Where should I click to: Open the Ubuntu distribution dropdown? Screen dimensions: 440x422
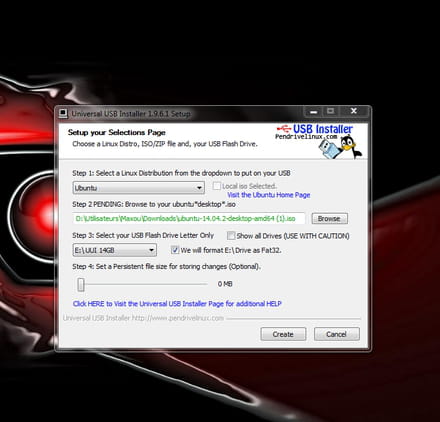pyautogui.click(x=138, y=188)
